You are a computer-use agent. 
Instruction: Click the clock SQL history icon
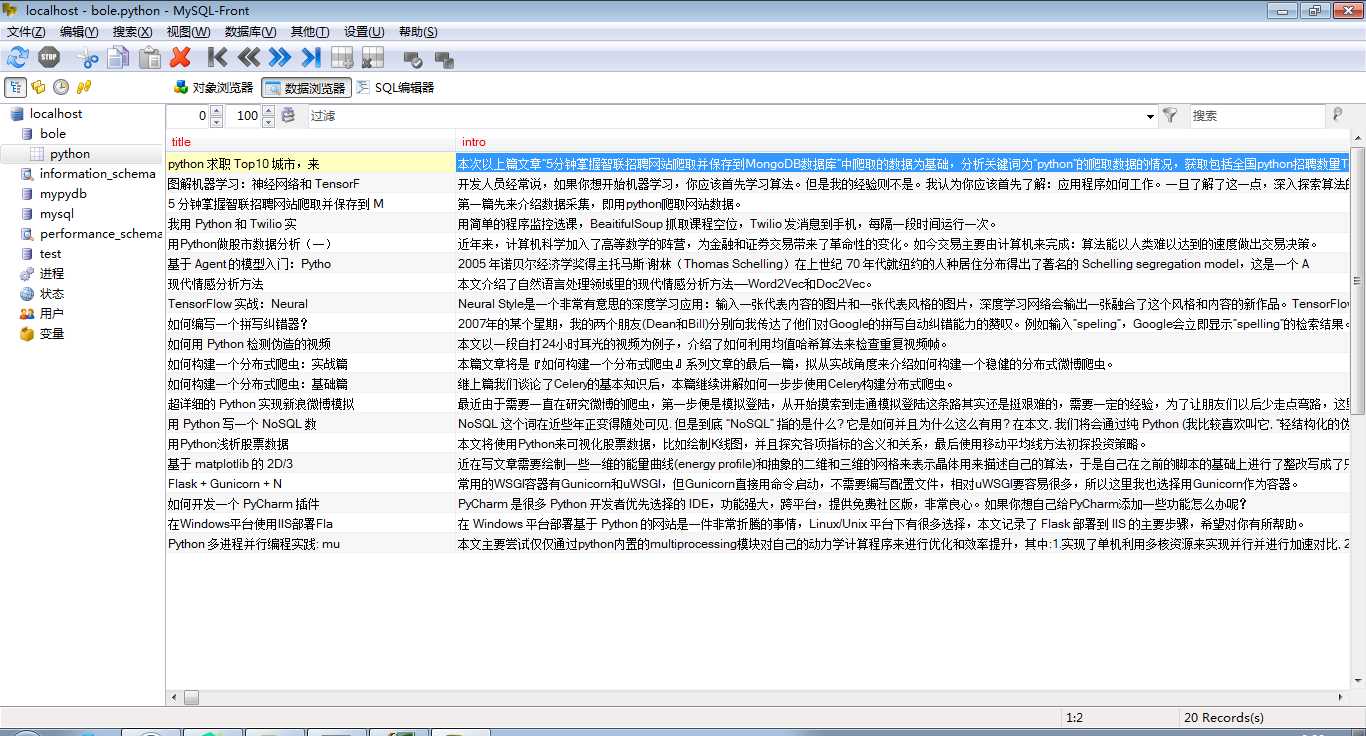pos(61,87)
